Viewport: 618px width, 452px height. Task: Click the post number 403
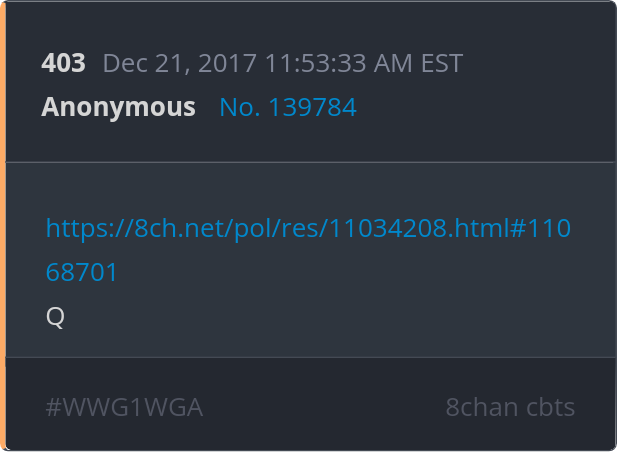63,63
